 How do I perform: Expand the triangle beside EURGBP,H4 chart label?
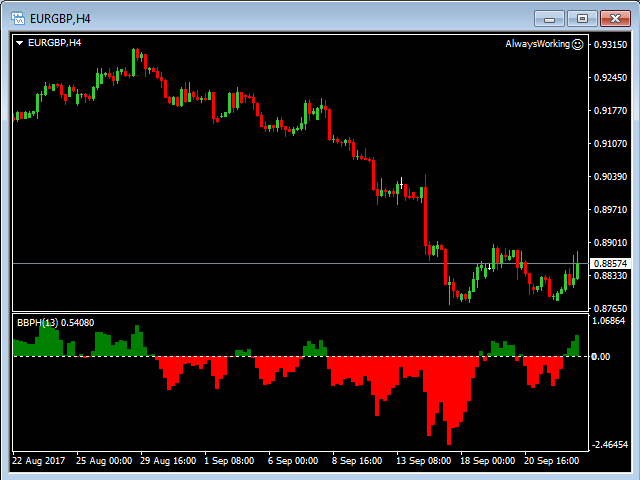click(x=20, y=43)
